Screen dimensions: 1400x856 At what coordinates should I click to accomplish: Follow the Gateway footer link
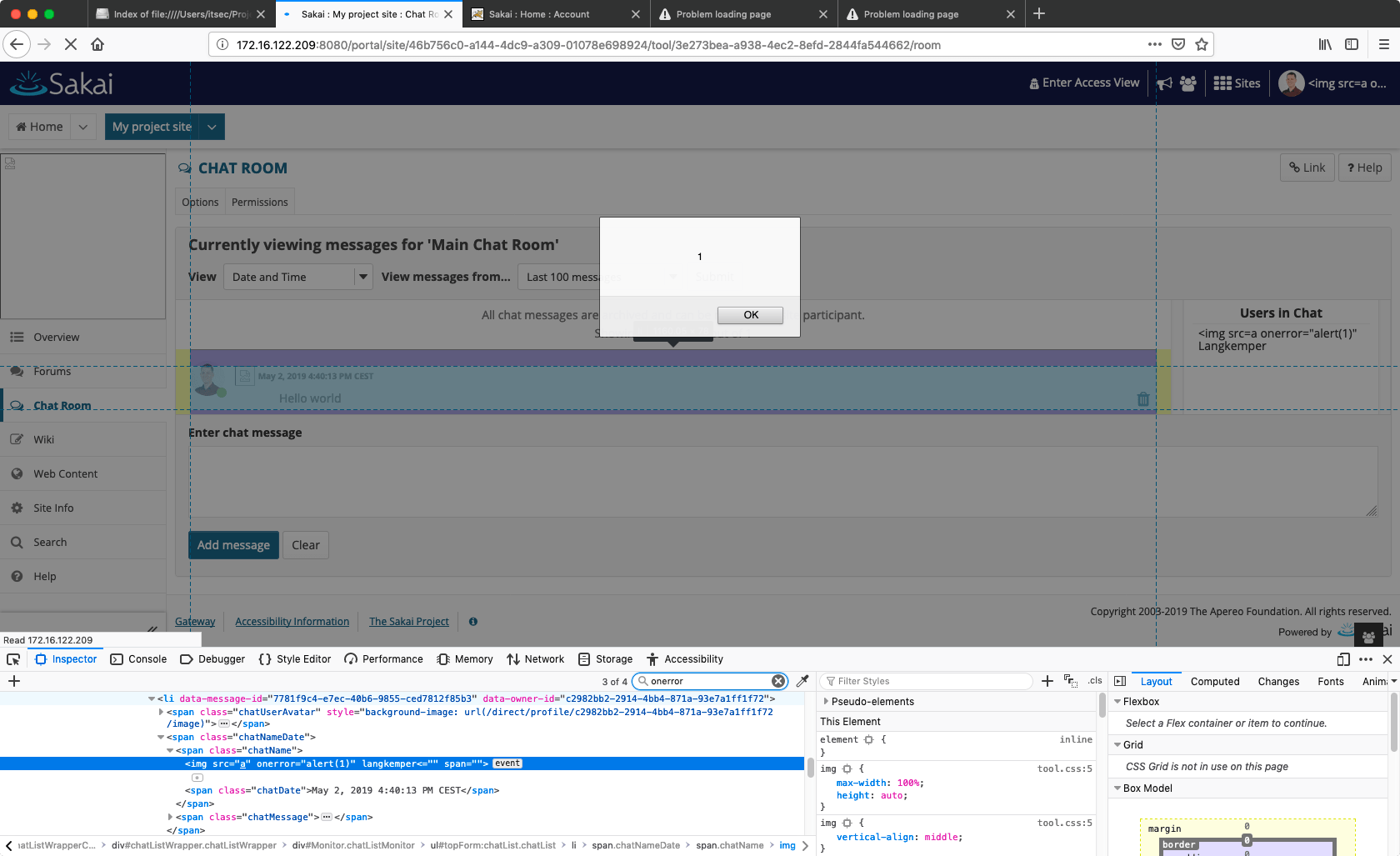tap(195, 622)
